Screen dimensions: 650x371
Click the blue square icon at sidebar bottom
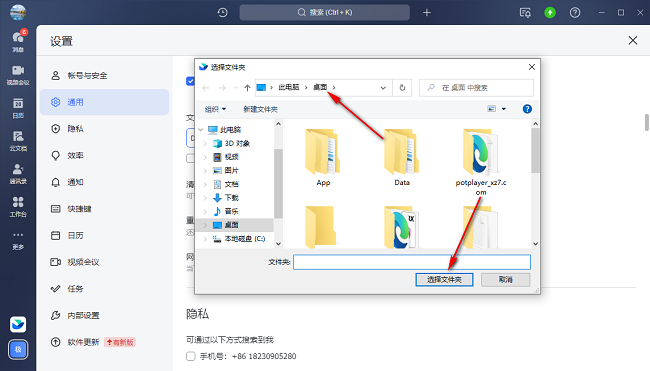click(x=18, y=349)
